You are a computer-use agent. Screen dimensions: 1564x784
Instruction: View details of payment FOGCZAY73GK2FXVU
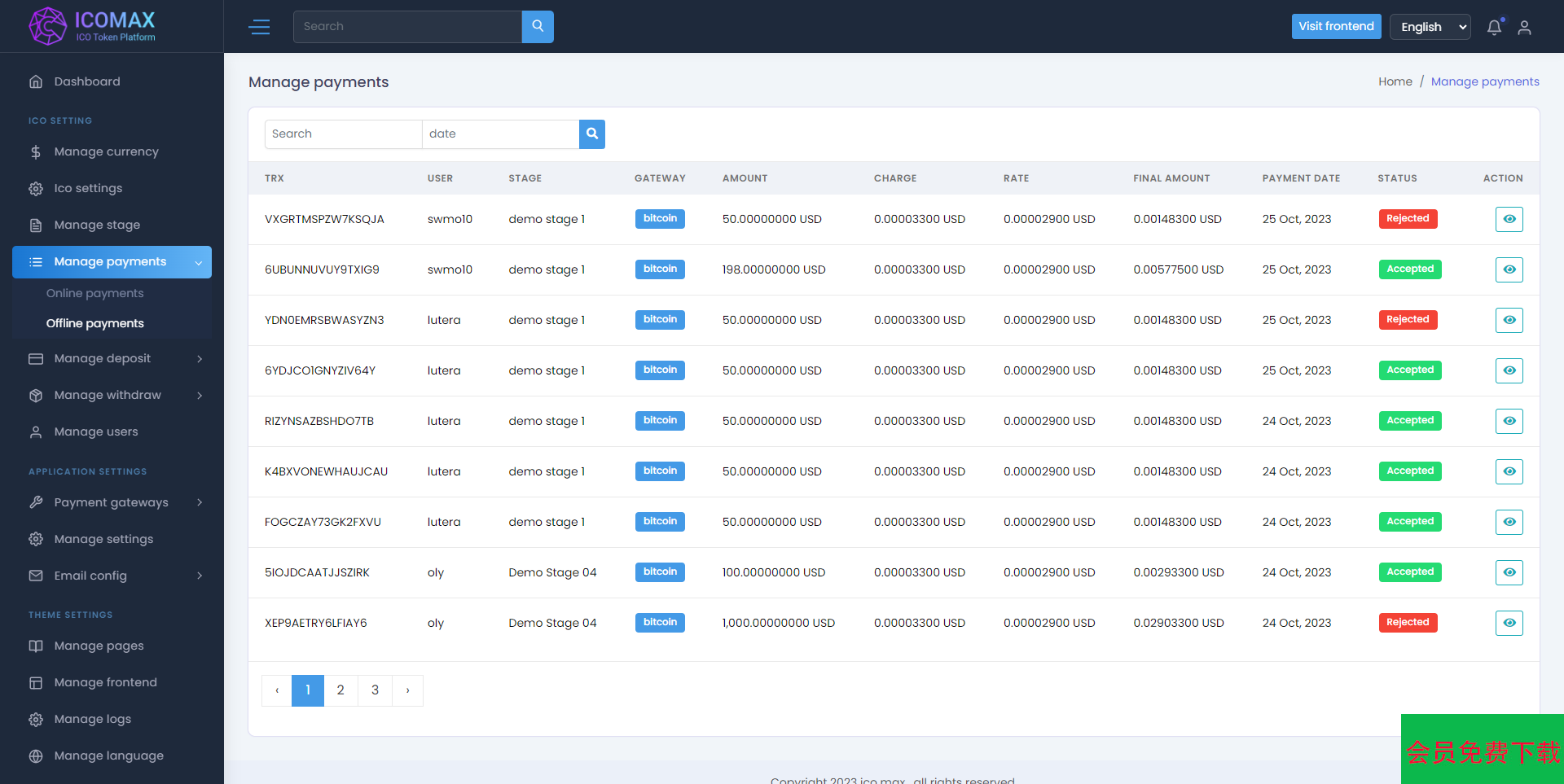(1509, 522)
